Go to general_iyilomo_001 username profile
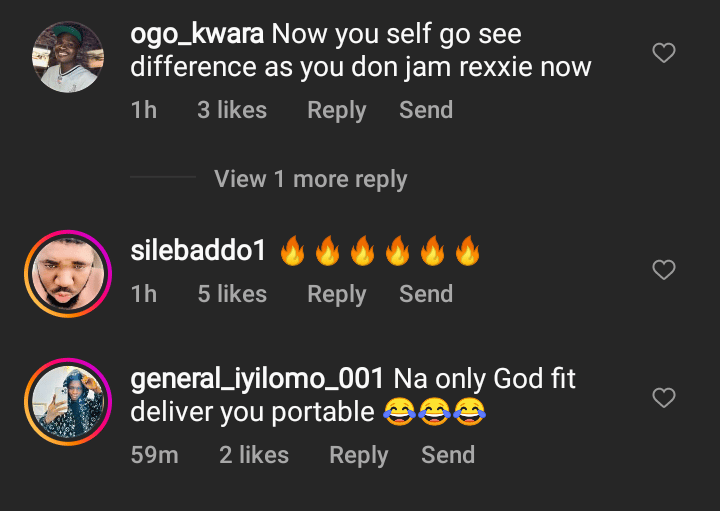The height and width of the screenshot is (511, 720). pos(257,379)
